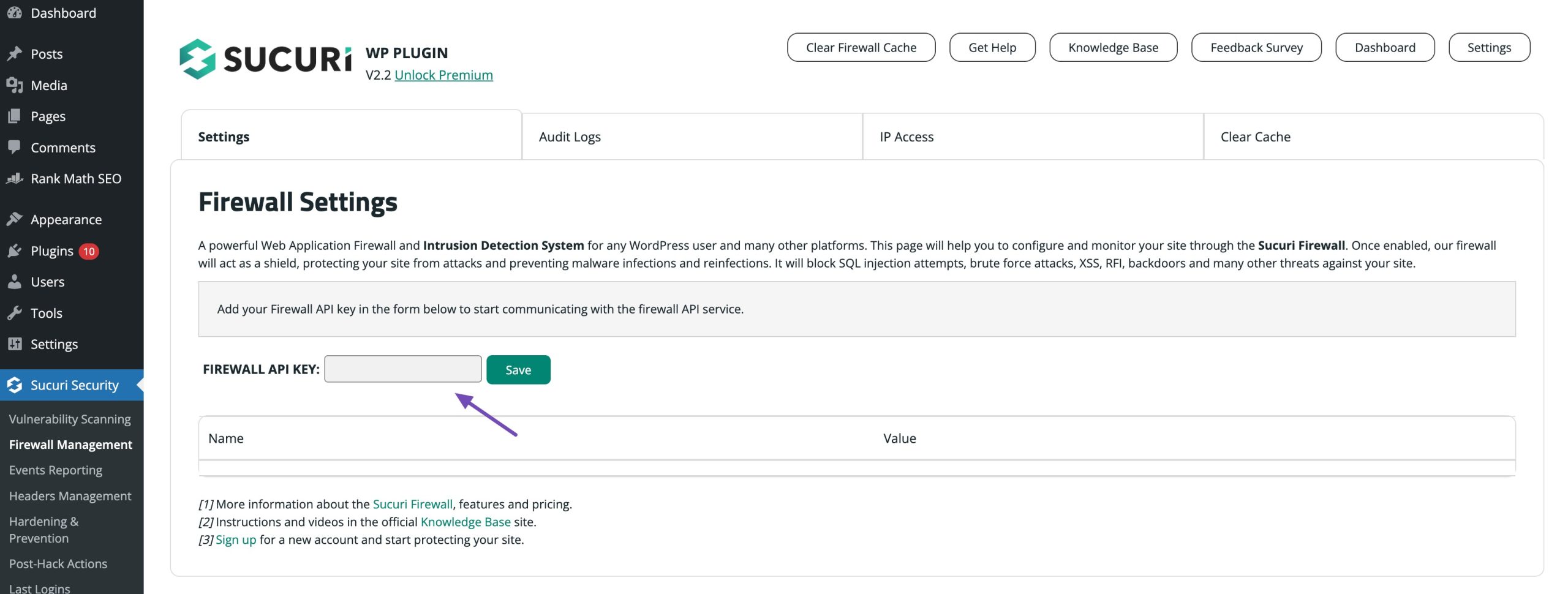Click the Sign up link
The height and width of the screenshot is (594, 1568).
pyautogui.click(x=236, y=539)
